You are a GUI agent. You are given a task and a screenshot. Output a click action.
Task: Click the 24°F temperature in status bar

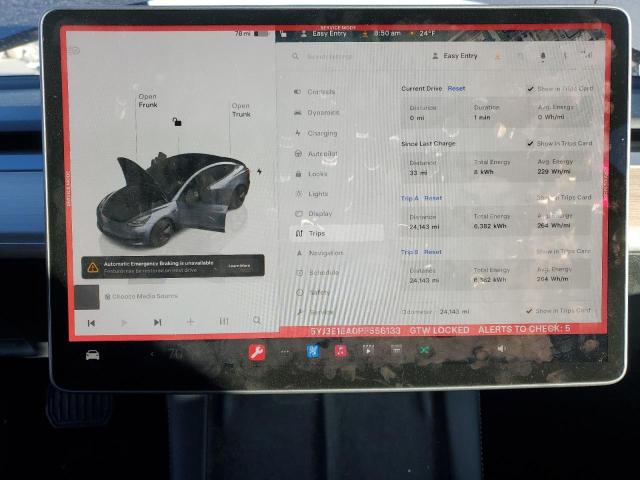tap(427, 33)
